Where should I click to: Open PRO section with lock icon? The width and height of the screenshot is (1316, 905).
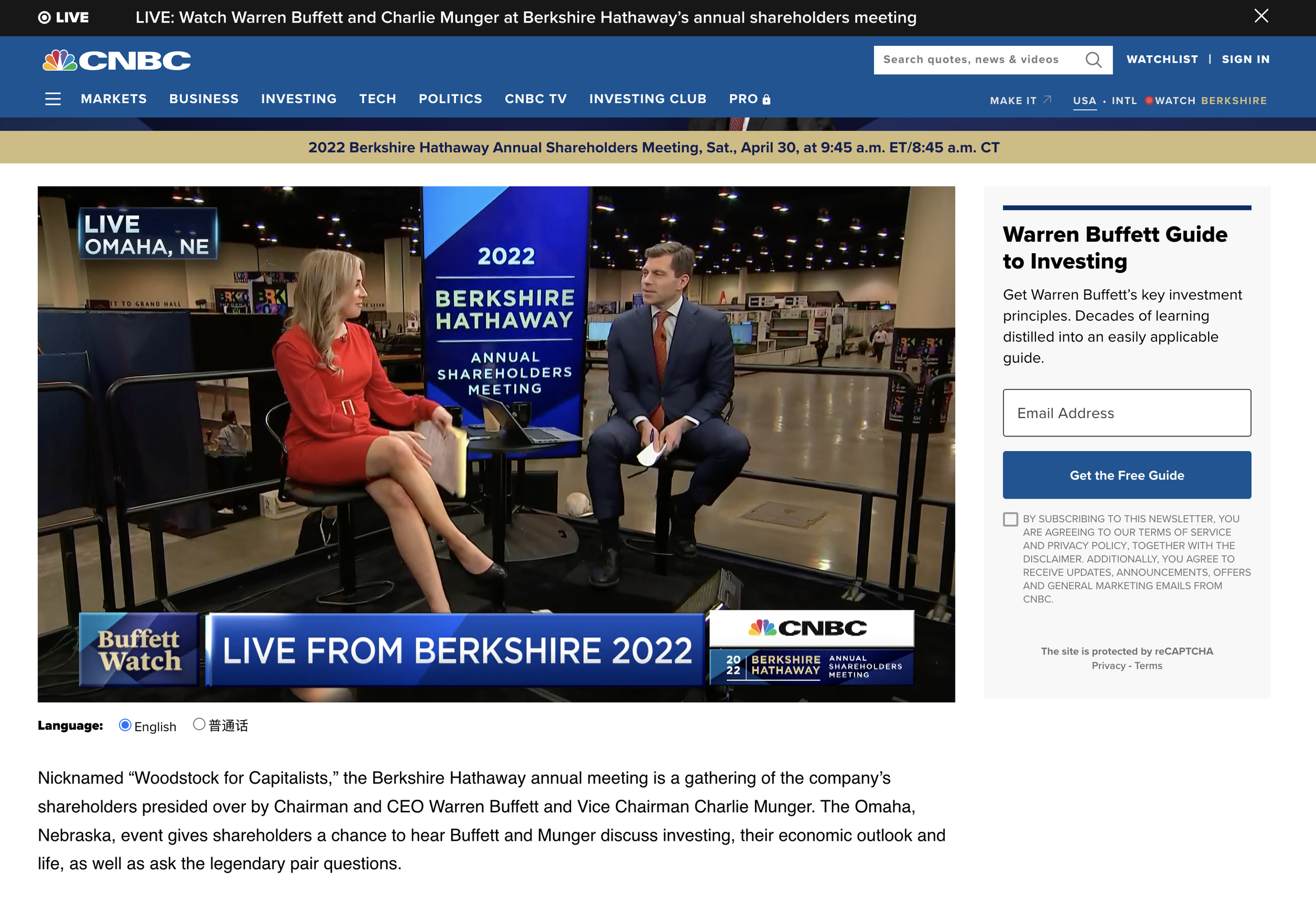coord(749,99)
